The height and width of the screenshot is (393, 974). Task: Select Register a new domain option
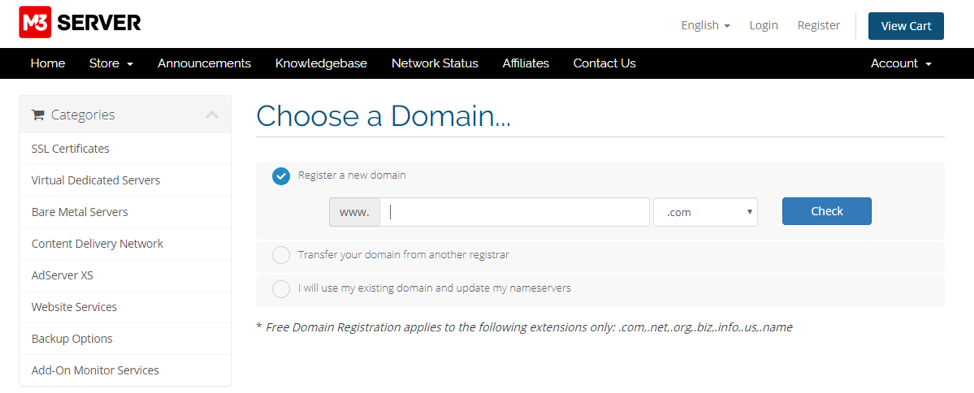281,176
